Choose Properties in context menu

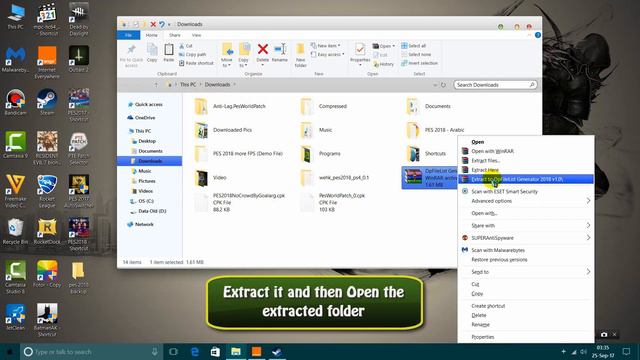point(526,337)
